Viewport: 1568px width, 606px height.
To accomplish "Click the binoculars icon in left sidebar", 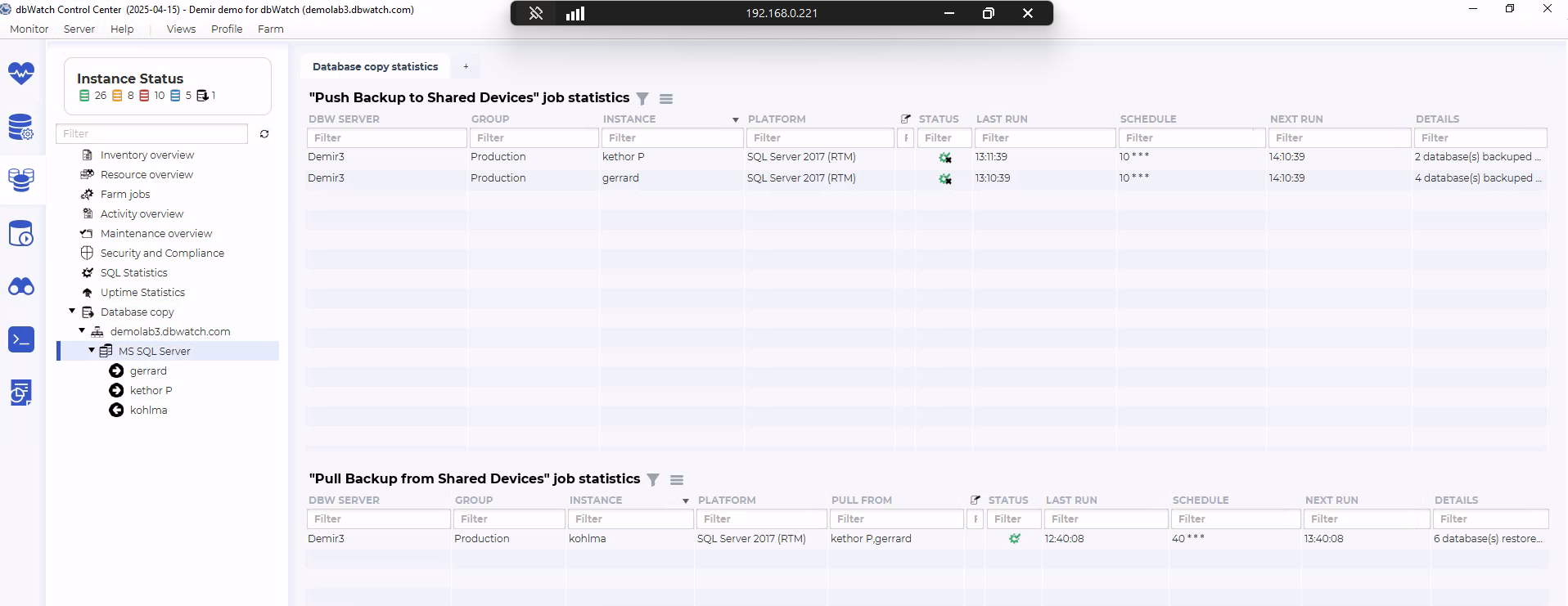I will click(21, 286).
